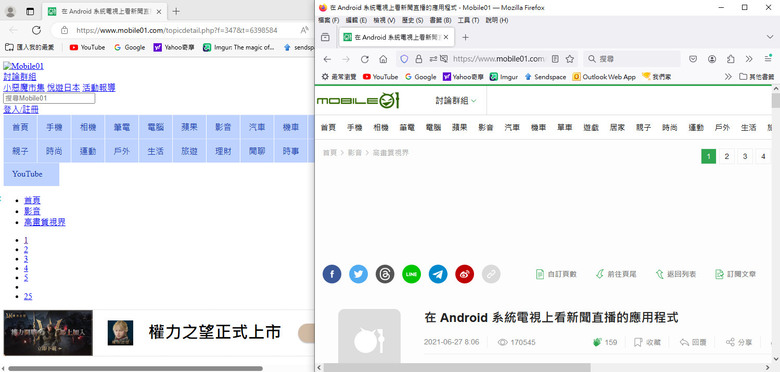Viewport: 780px width, 372px height.
Task: Open Firefox account icon
Action: click(x=712, y=59)
